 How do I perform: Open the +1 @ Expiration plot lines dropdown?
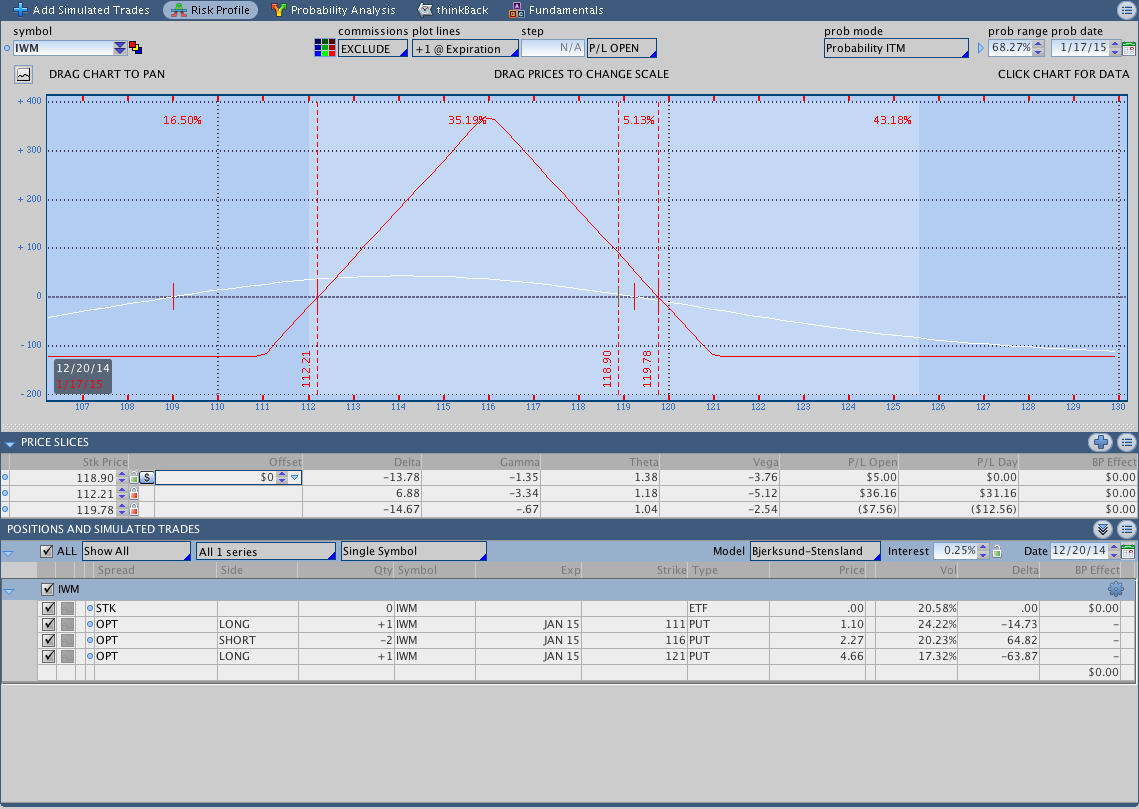(x=465, y=49)
